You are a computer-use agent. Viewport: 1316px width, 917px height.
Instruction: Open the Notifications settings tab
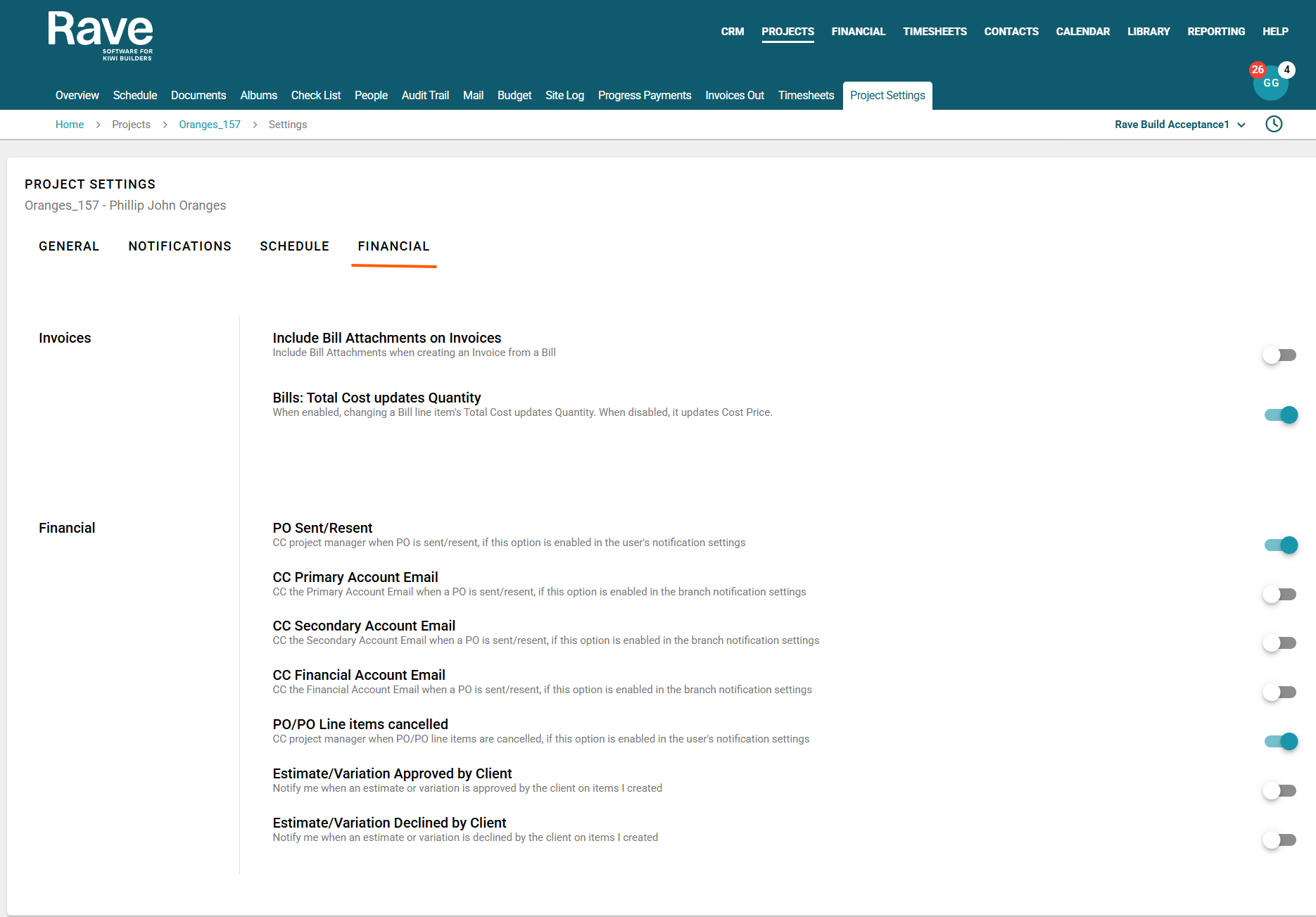click(179, 246)
